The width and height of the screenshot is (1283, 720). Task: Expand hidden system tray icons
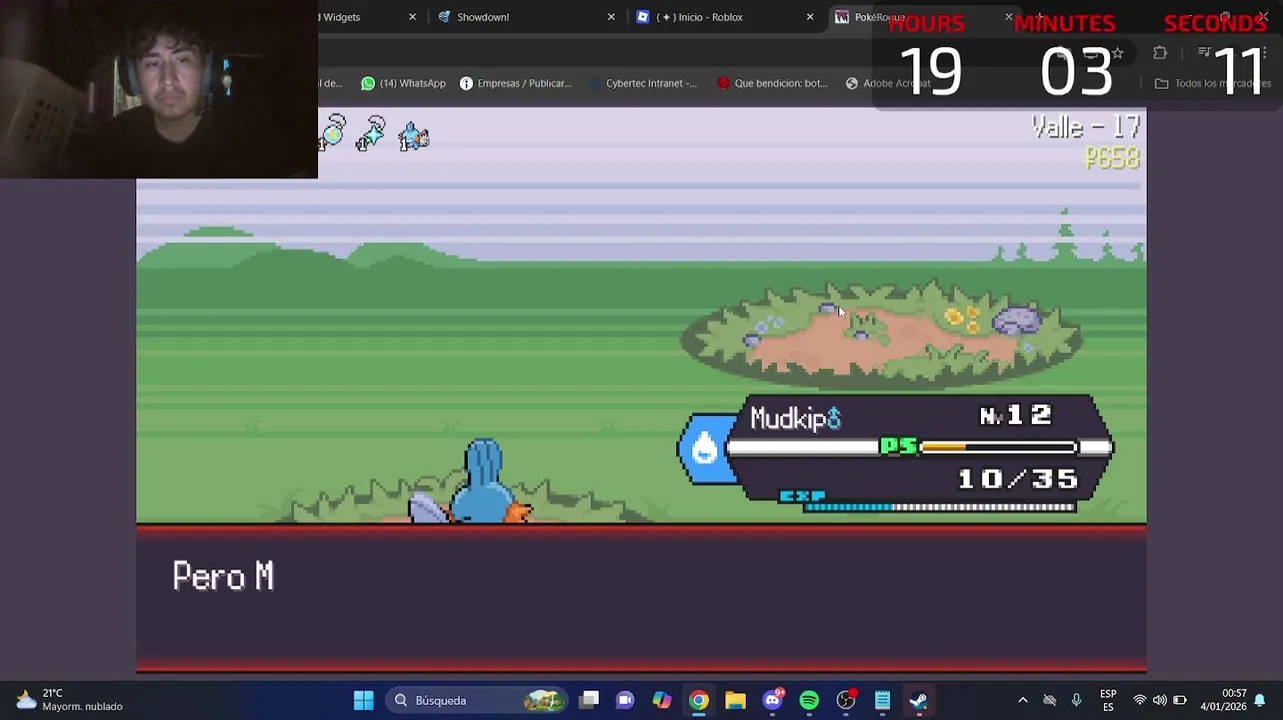coord(1022,700)
